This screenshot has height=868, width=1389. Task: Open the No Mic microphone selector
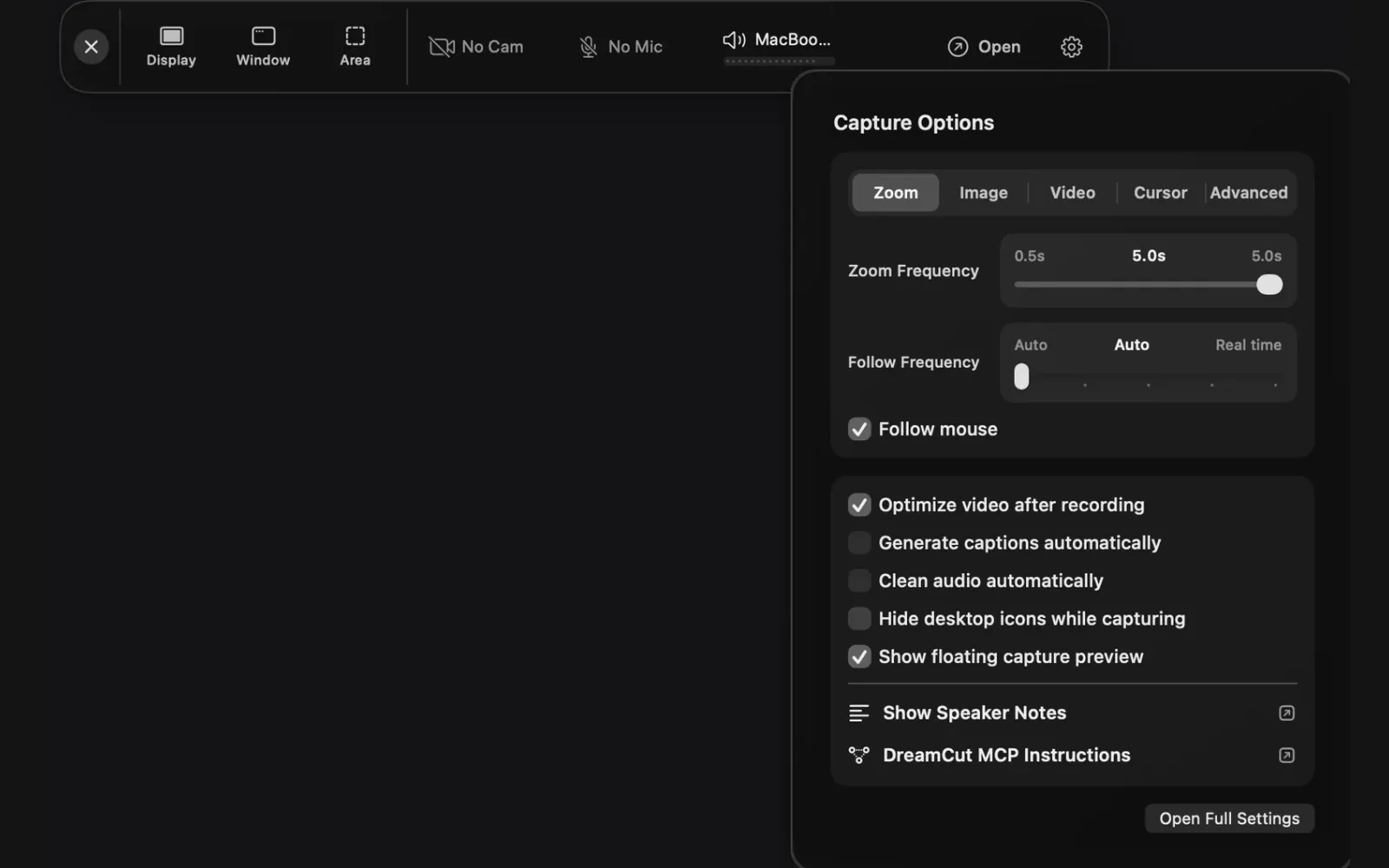(x=621, y=47)
